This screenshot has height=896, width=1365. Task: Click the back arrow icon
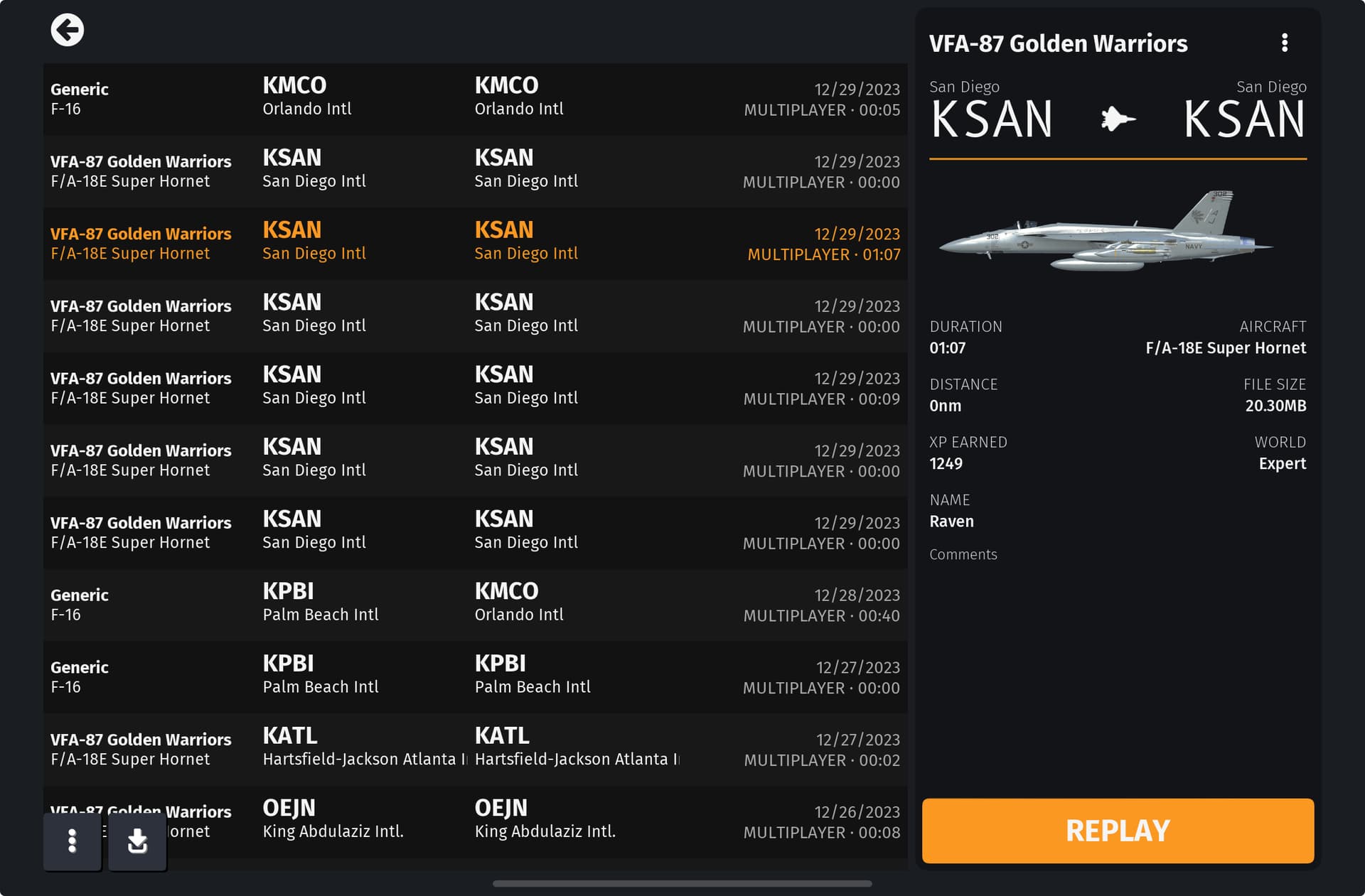coord(68,31)
